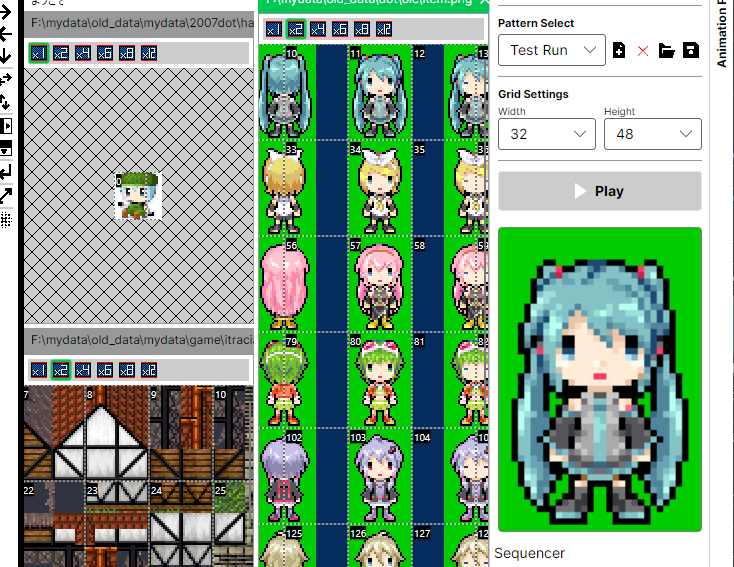Image resolution: width=734 pixels, height=567 pixels.
Task: Select x1 zoom in the itracia tileset panel
Action: [38, 370]
